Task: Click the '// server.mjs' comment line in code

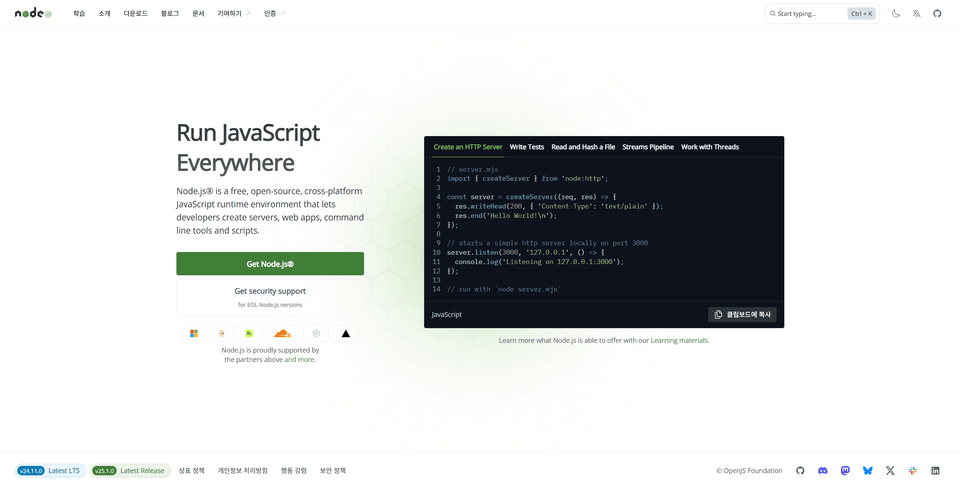Action: point(472,170)
